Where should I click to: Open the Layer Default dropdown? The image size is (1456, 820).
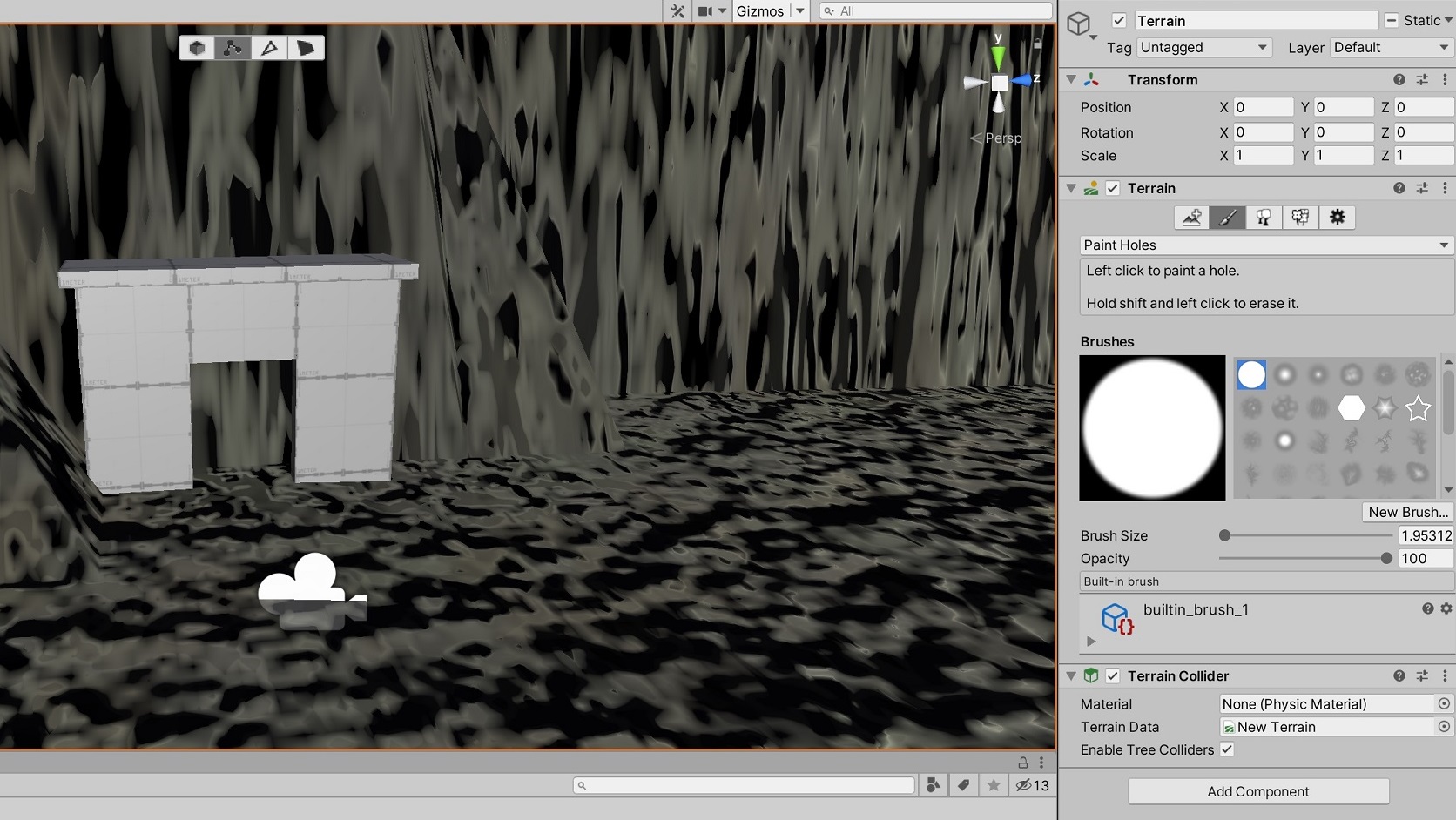pos(1392,47)
